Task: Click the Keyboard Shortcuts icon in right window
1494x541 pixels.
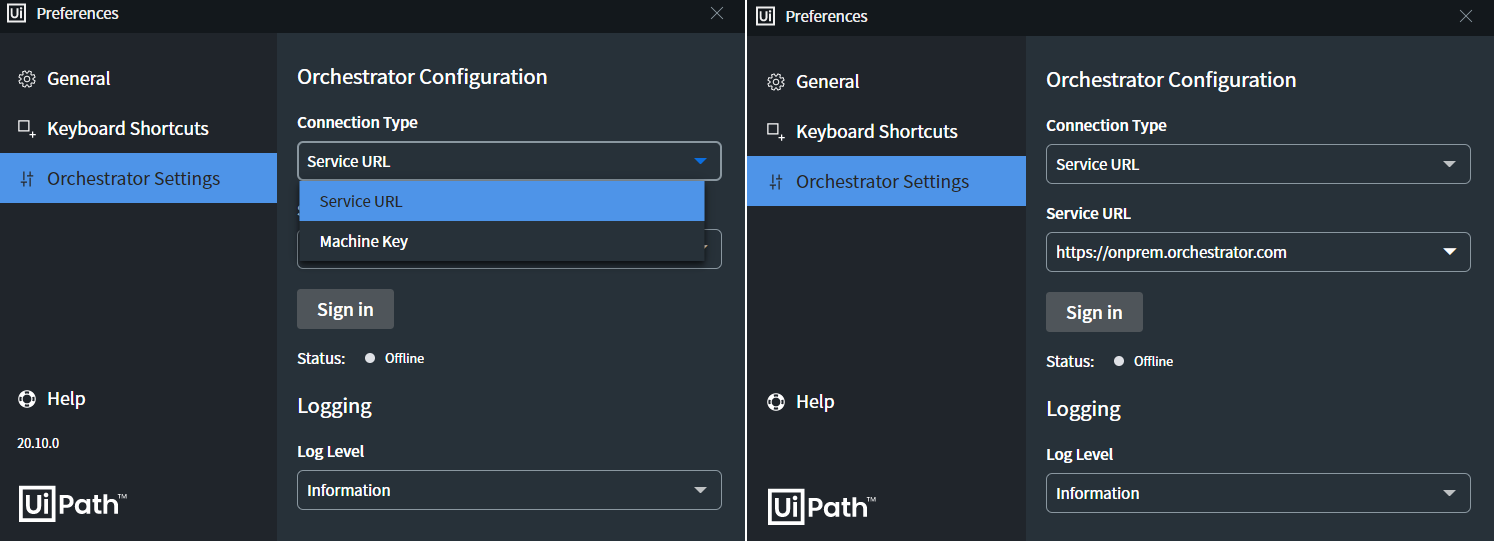Action: 776,132
